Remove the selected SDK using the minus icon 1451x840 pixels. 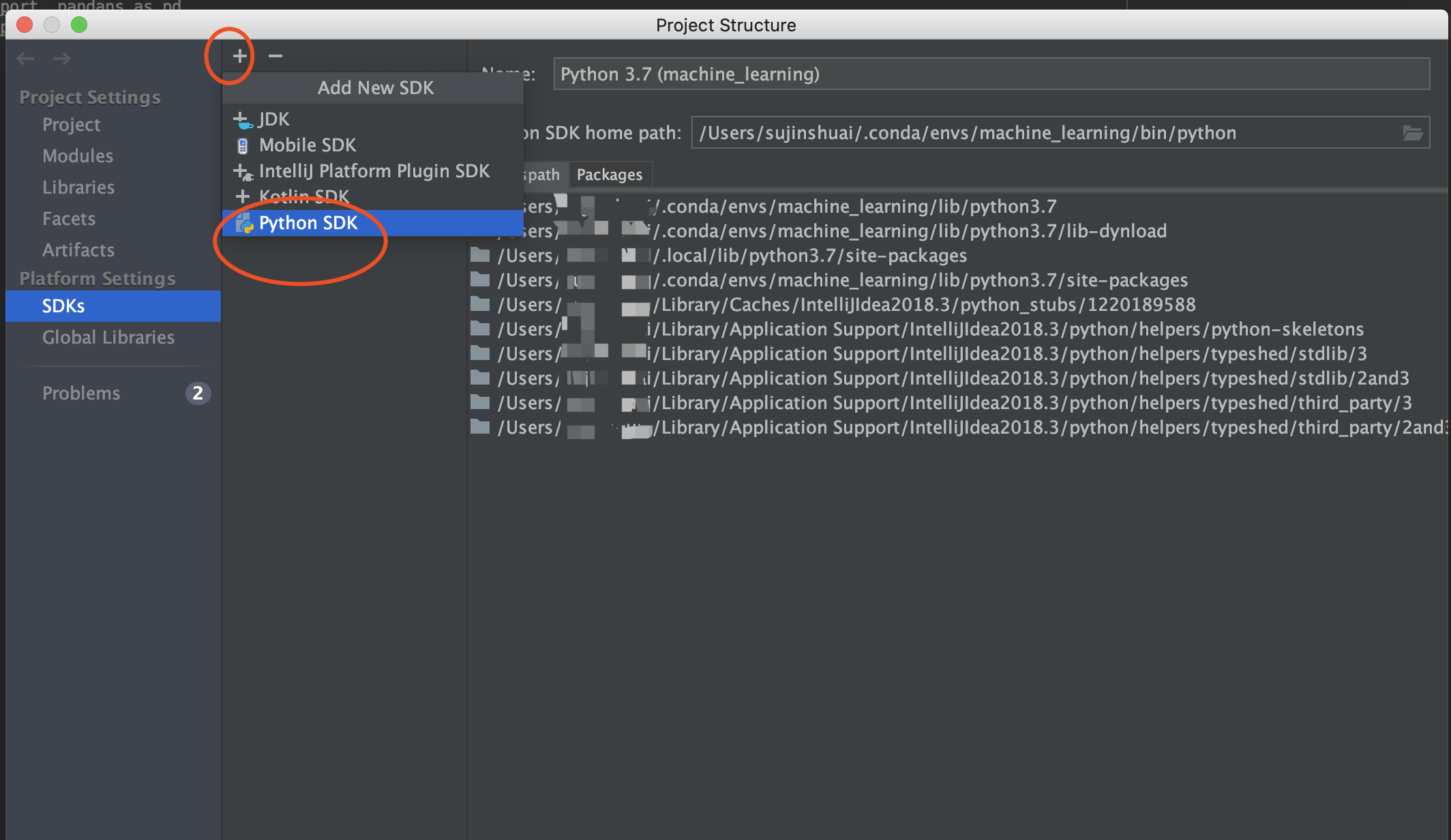(275, 56)
